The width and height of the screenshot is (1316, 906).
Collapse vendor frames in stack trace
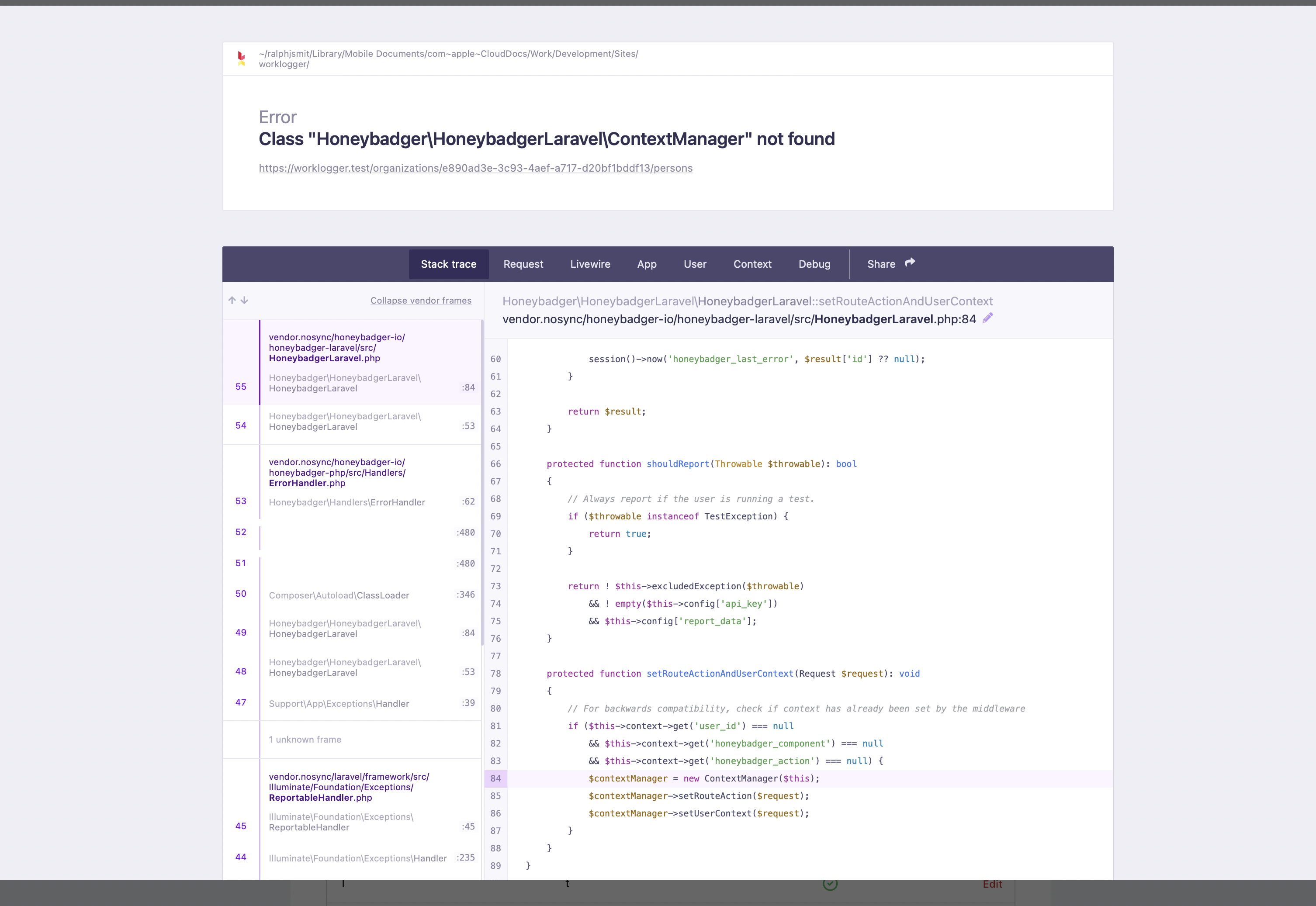pos(421,300)
